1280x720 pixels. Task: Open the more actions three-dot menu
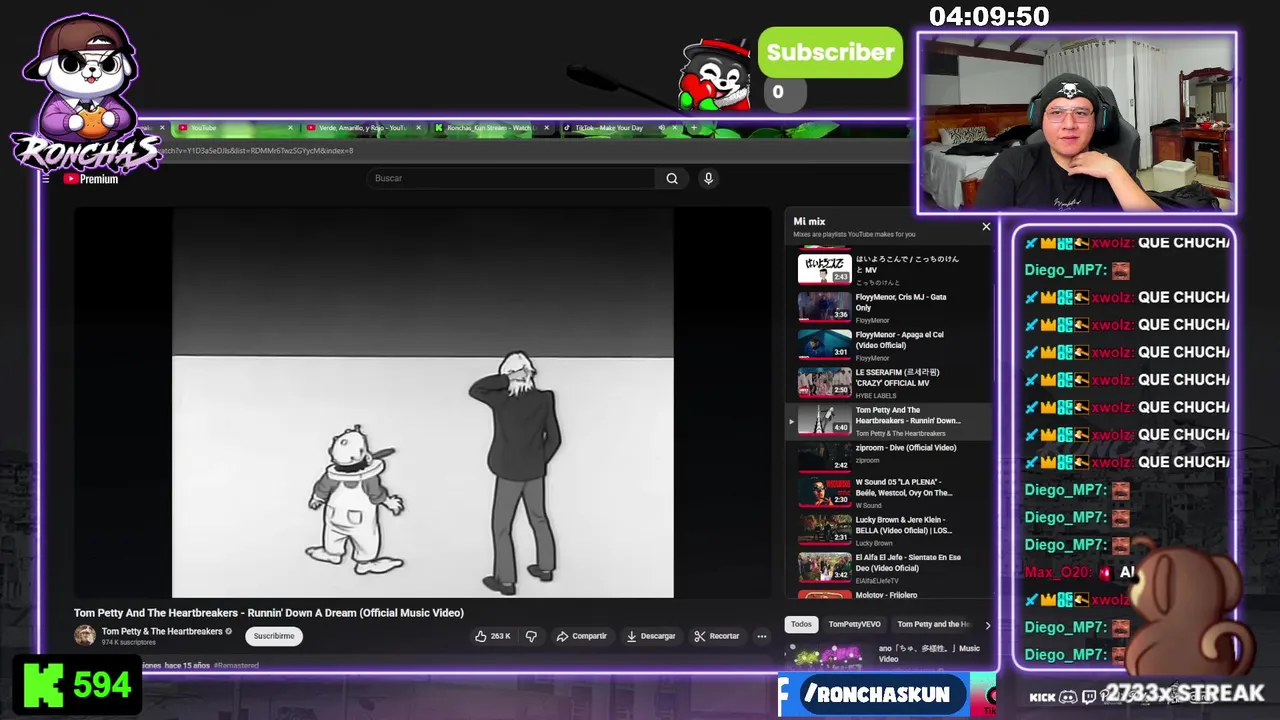pyautogui.click(x=761, y=636)
